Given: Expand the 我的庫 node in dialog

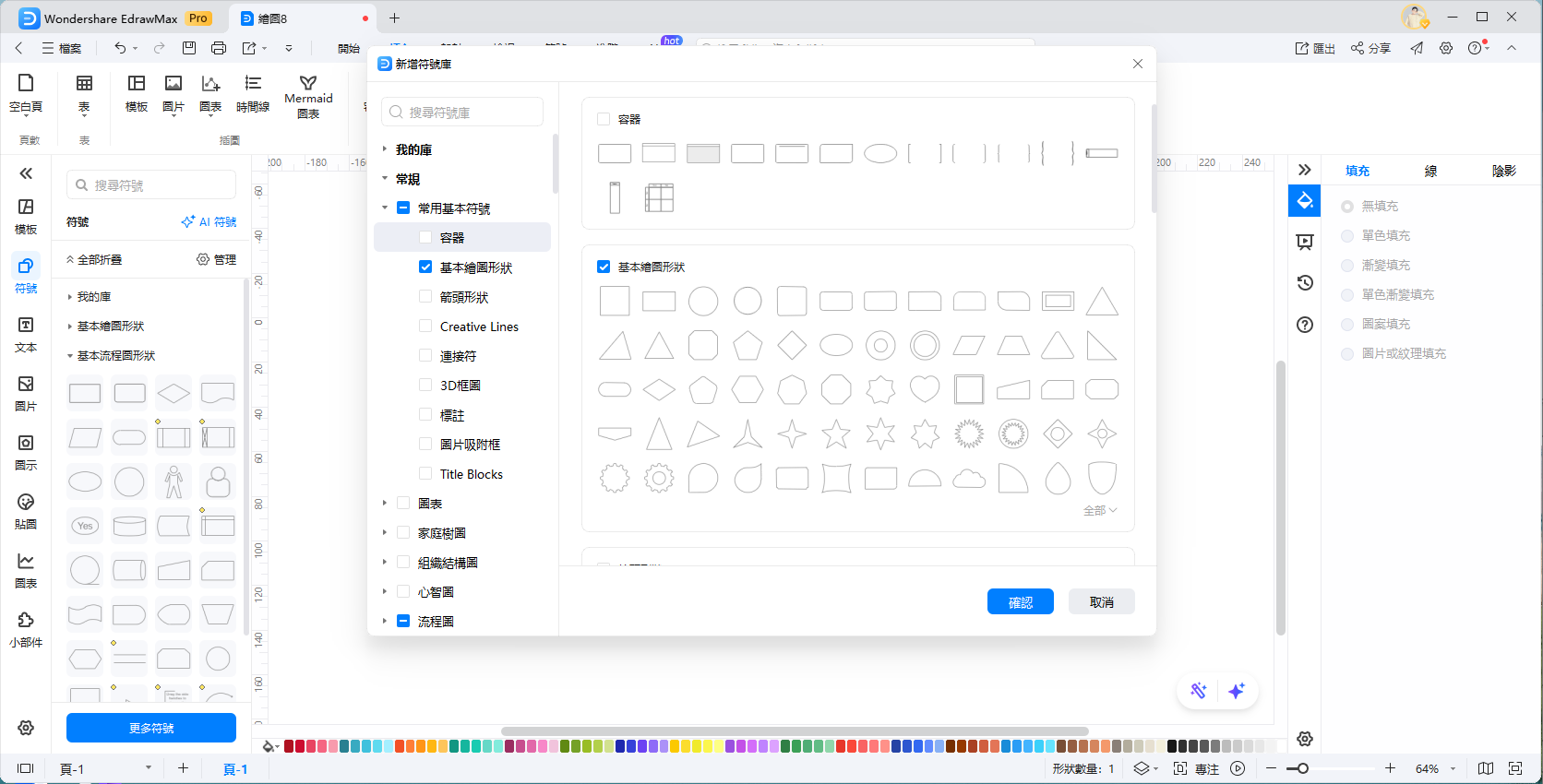Looking at the screenshot, I should (385, 149).
